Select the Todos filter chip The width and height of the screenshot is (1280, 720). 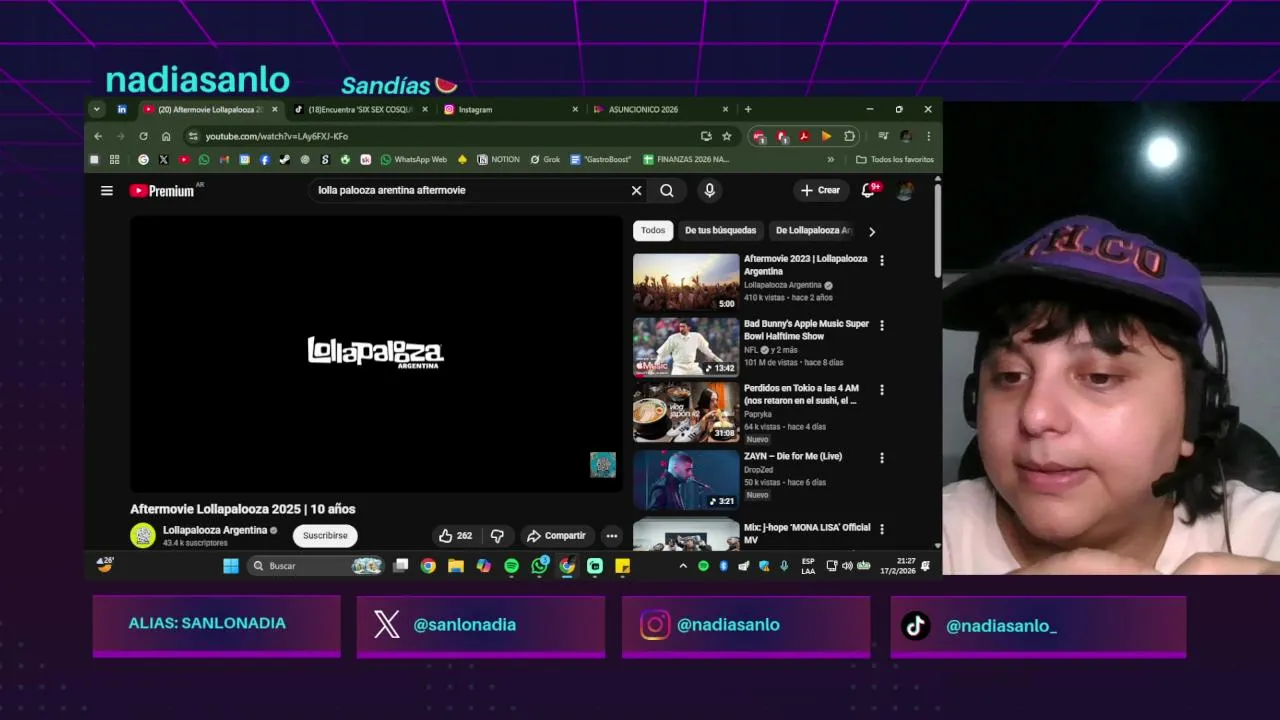653,230
